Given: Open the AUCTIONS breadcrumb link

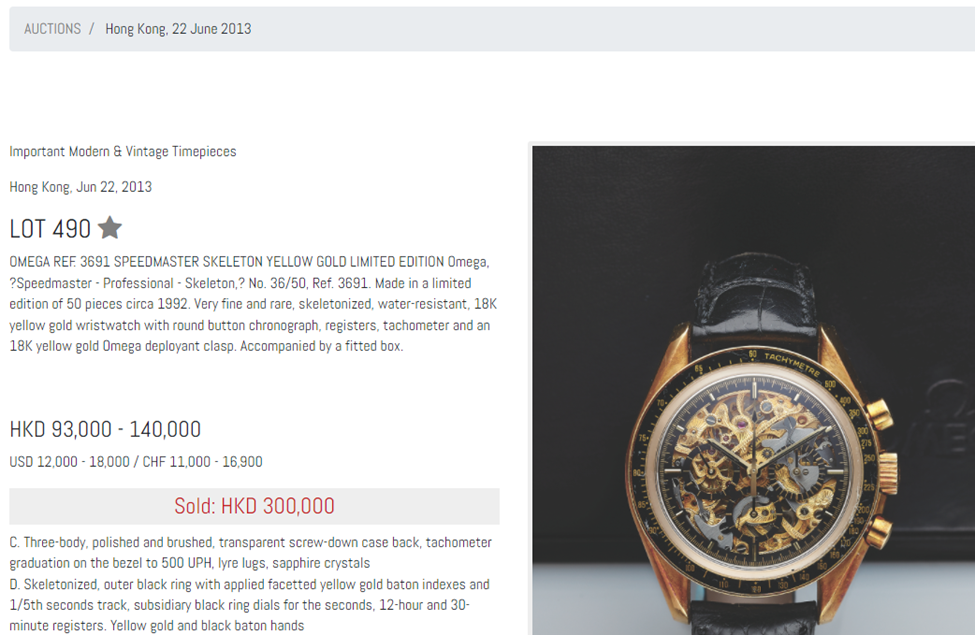Looking at the screenshot, I should point(52,29).
